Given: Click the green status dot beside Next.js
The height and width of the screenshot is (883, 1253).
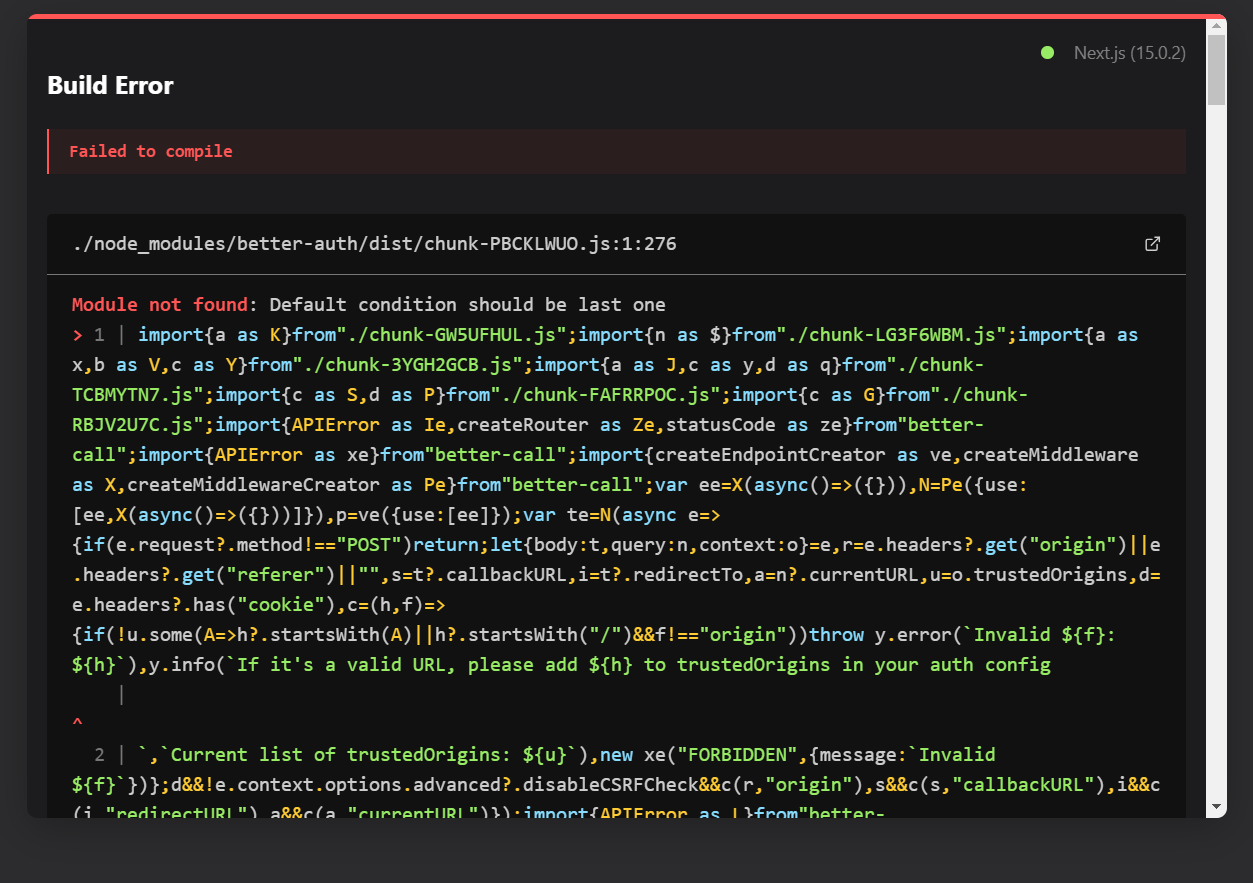Looking at the screenshot, I should [1047, 53].
